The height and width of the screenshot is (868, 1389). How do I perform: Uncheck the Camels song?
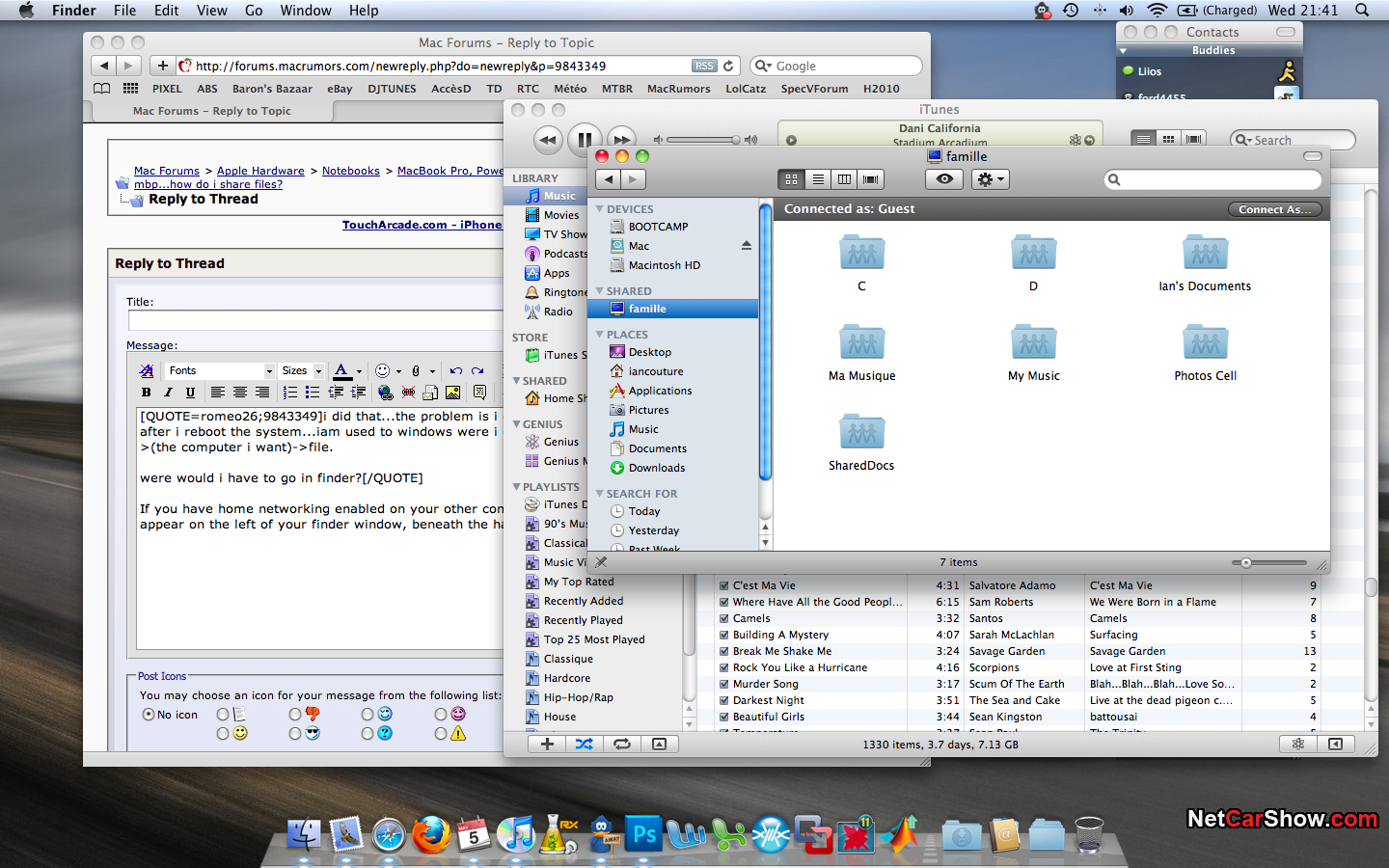pos(723,618)
